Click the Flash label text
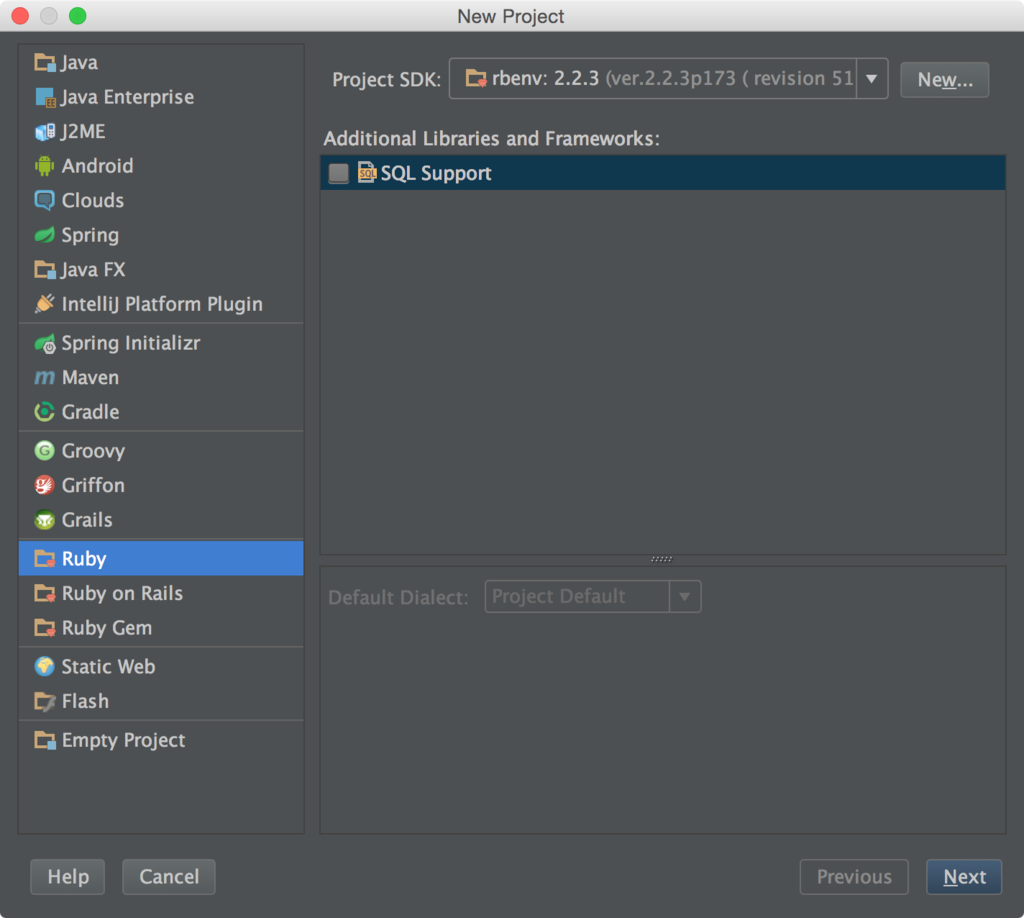1024x918 pixels. coord(85,701)
